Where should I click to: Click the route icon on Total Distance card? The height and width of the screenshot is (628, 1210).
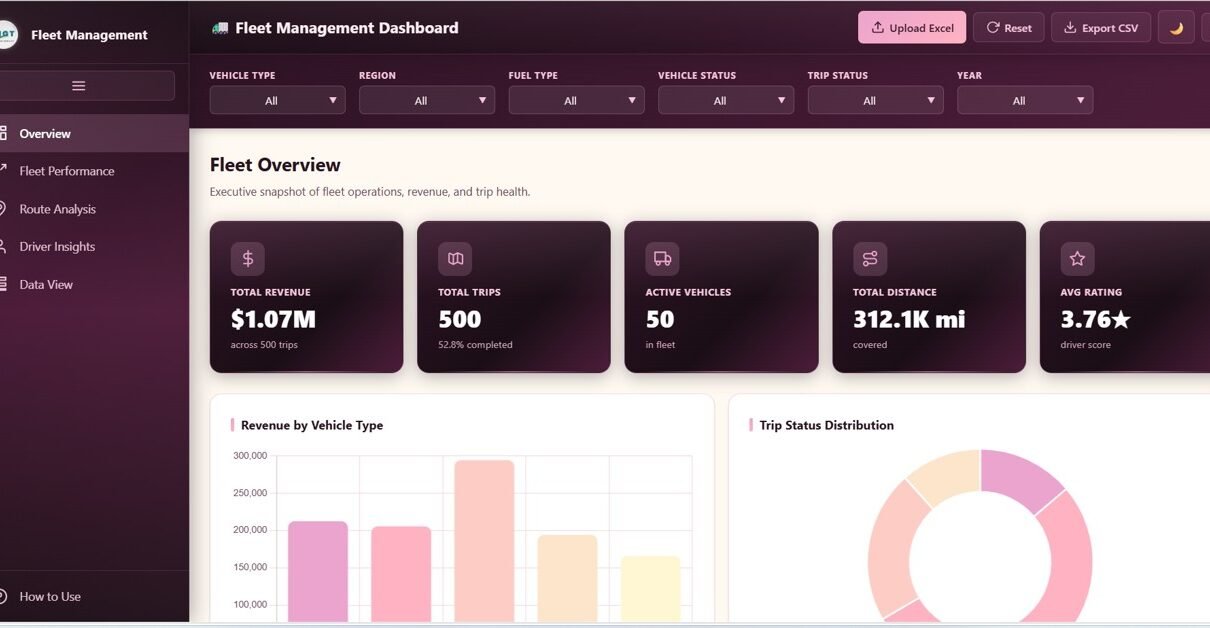pos(870,259)
